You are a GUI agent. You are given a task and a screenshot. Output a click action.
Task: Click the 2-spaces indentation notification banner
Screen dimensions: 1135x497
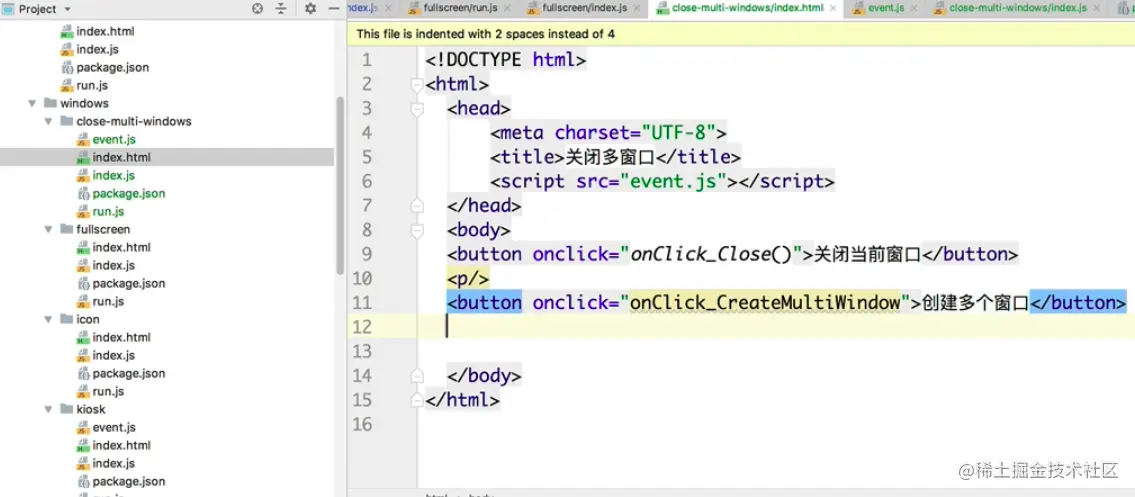click(x=741, y=34)
